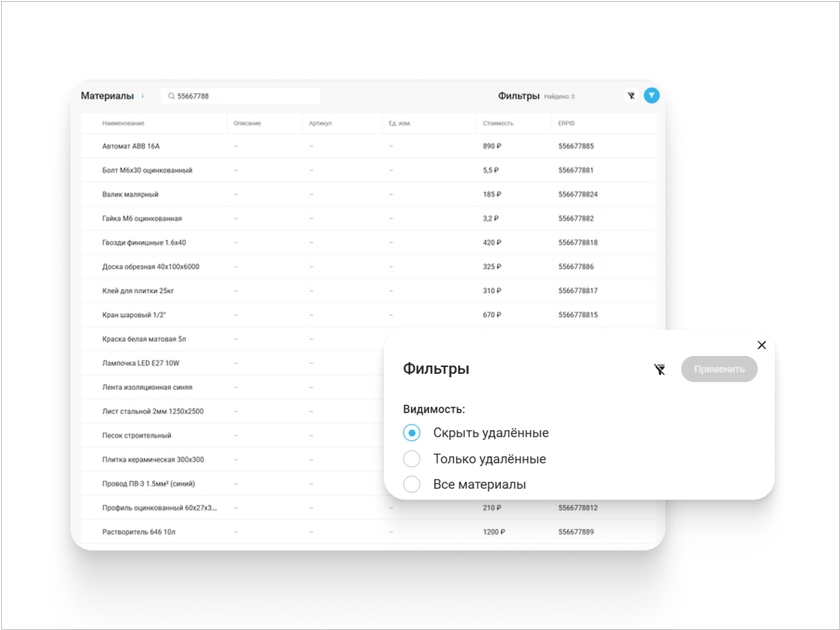Open the Гвозди финишные 1.6х40 row

144,242
